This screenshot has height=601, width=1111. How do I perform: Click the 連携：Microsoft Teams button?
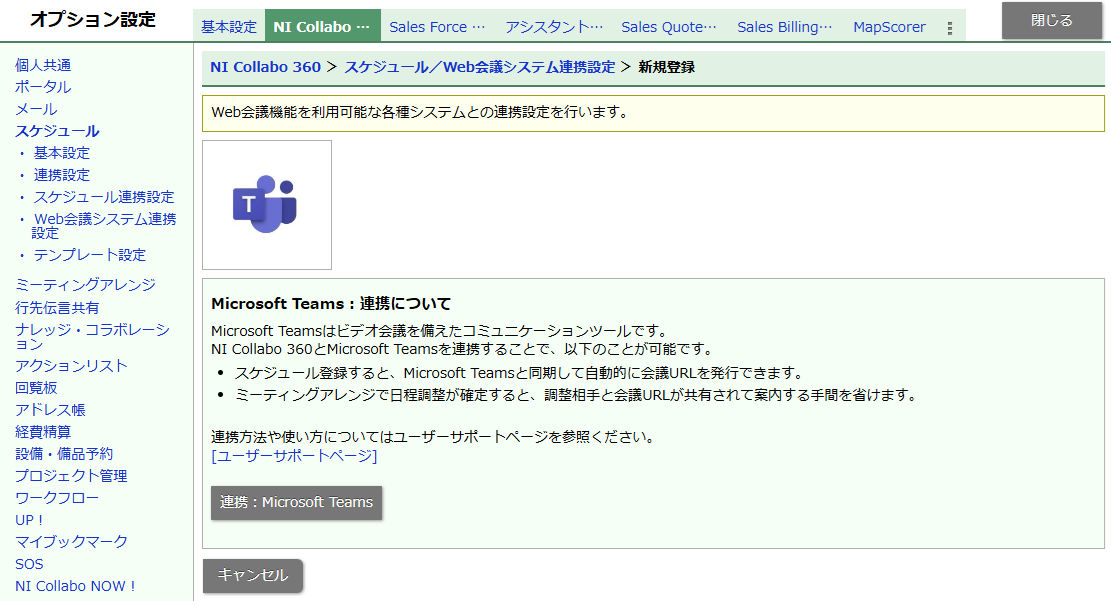(x=296, y=502)
